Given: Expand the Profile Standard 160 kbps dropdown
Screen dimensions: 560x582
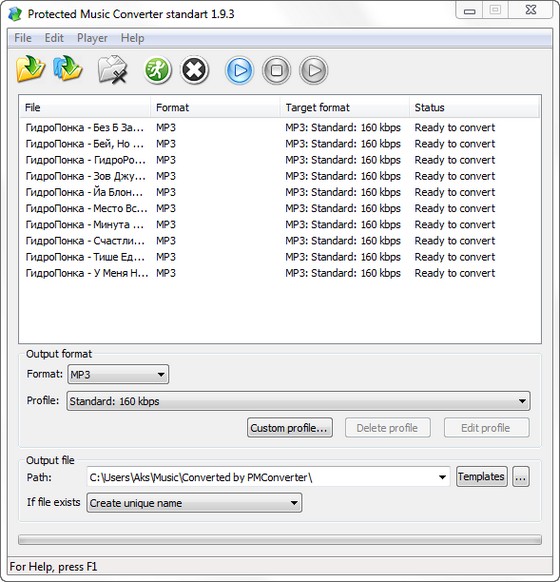Looking at the screenshot, I should (298, 401).
